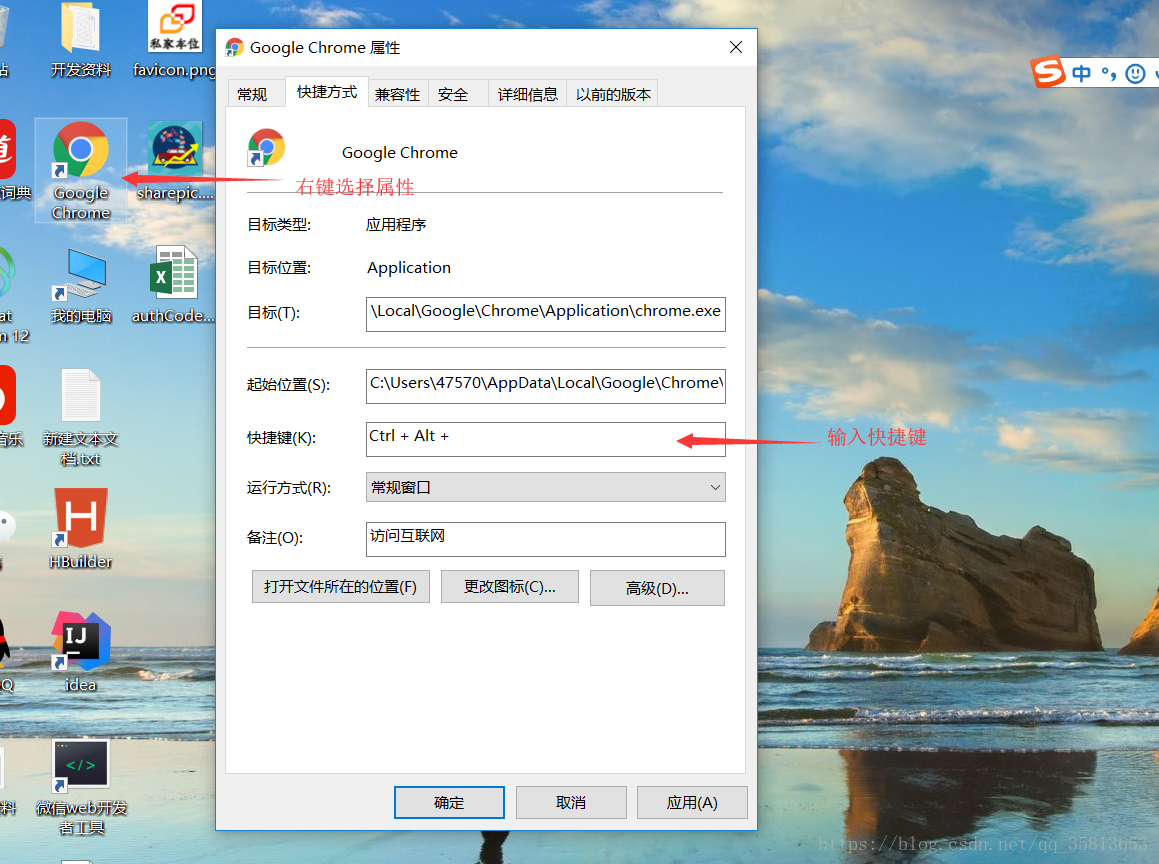This screenshot has height=864, width=1159.
Task: Open 微信web开发者工具 shortcut icon
Action: [x=81, y=788]
